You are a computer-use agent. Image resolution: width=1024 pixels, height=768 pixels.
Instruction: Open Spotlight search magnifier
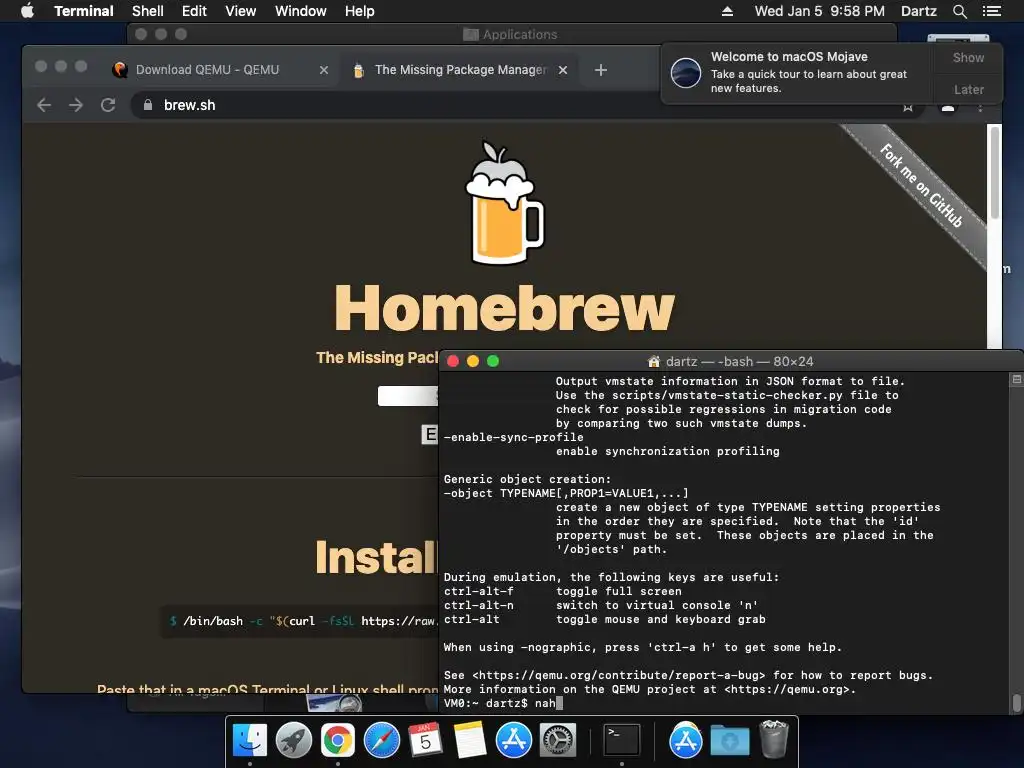959,11
